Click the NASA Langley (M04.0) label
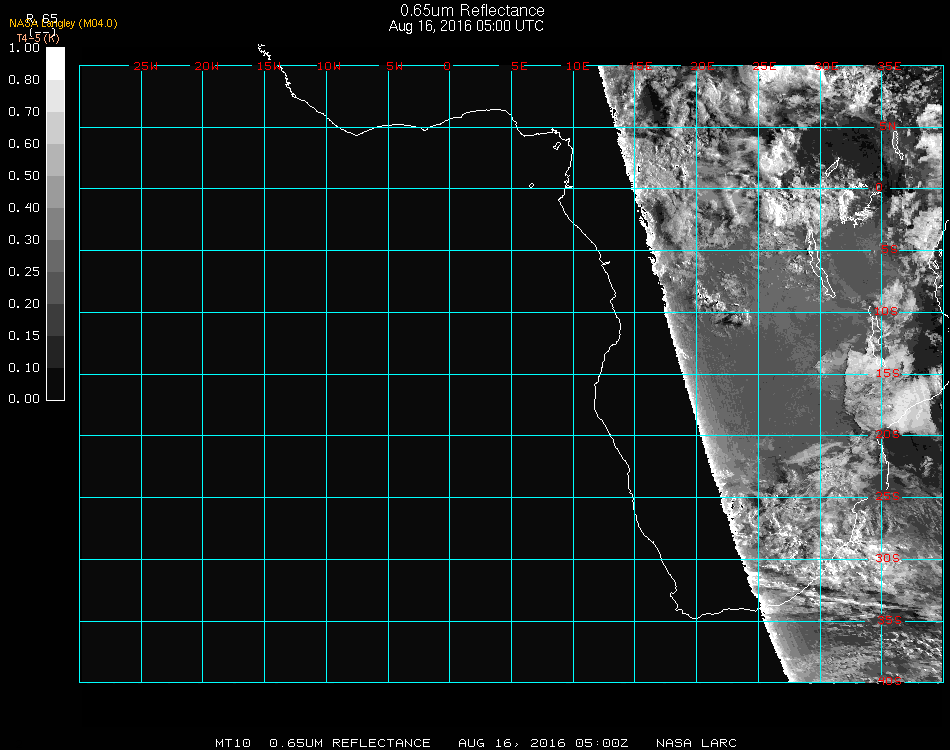Image resolution: width=950 pixels, height=750 pixels. click(x=63, y=23)
